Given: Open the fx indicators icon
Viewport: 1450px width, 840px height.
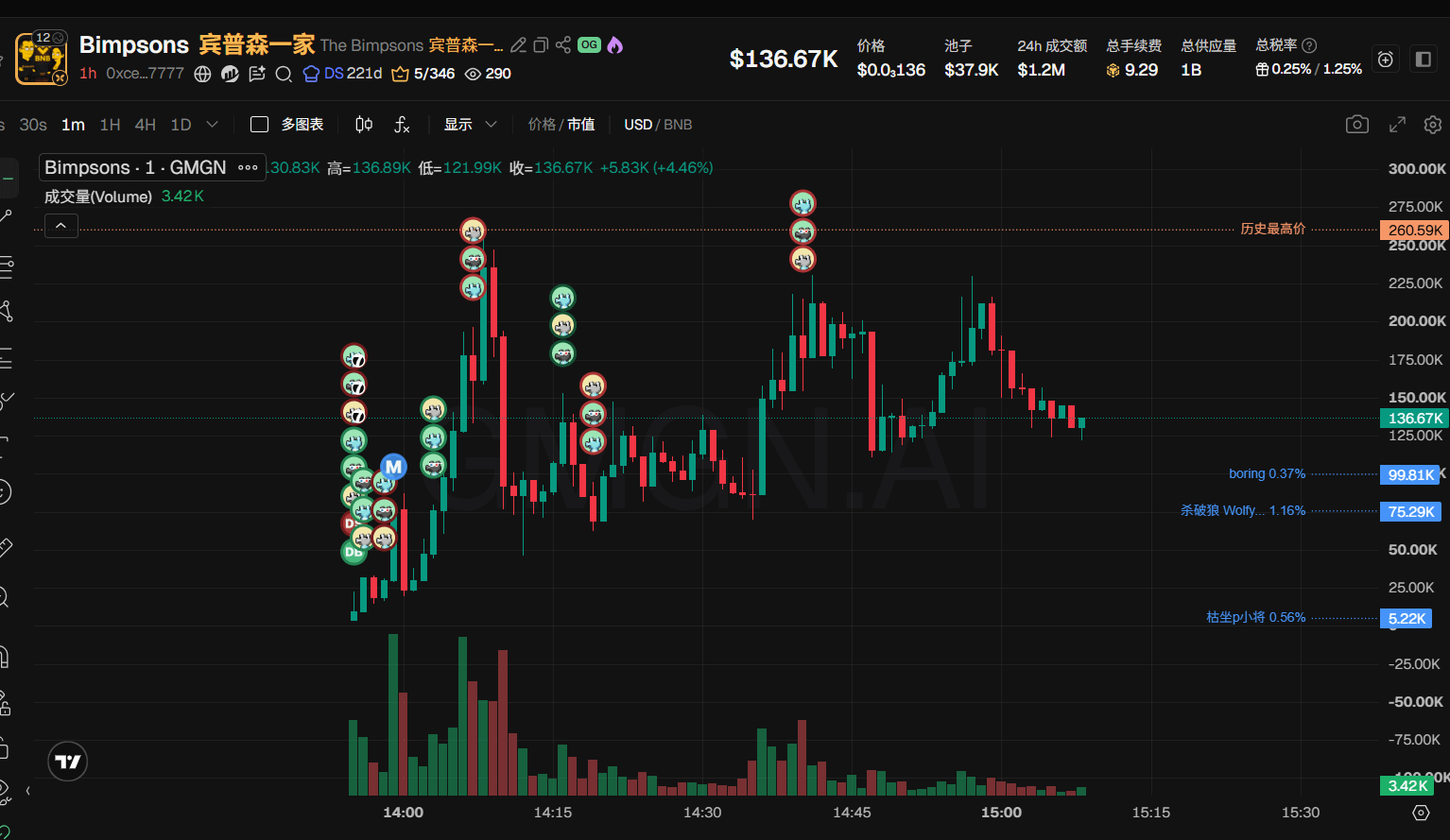Looking at the screenshot, I should (402, 125).
